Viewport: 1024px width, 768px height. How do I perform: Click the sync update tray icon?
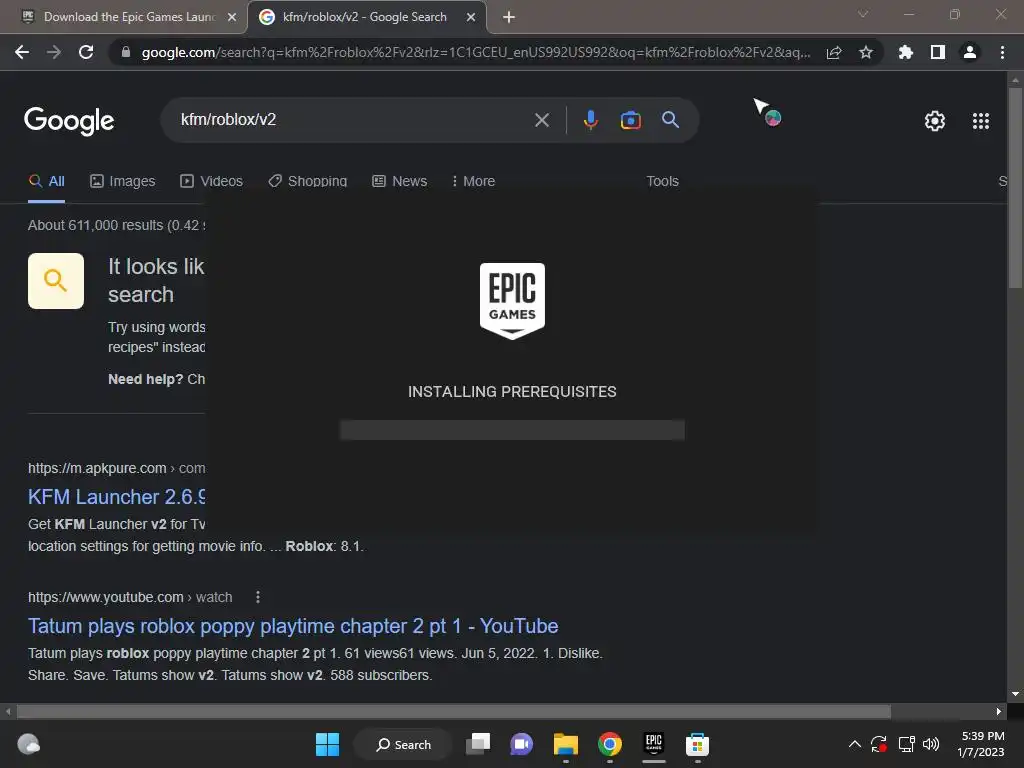coord(878,744)
